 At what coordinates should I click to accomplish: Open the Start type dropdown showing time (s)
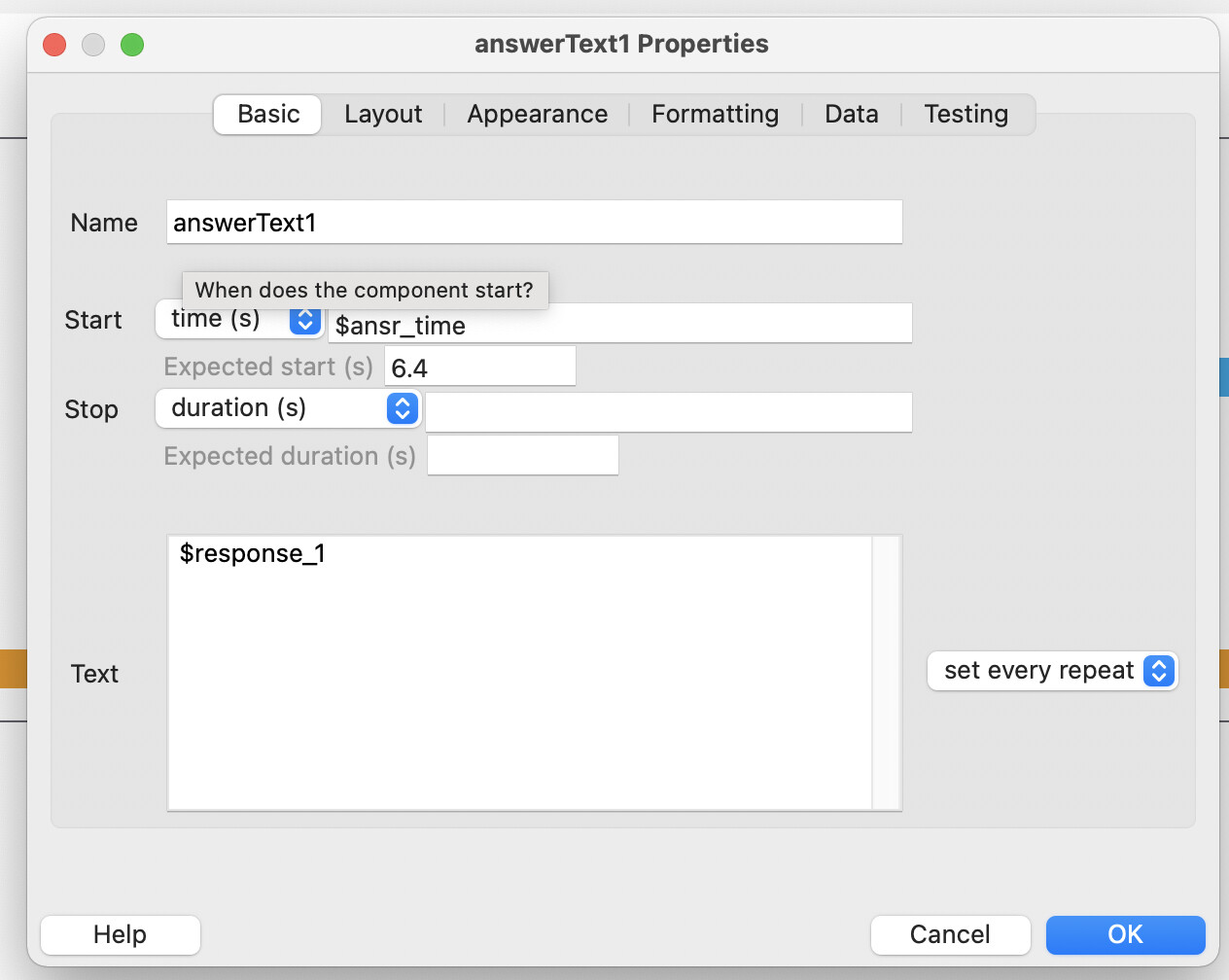(x=239, y=320)
